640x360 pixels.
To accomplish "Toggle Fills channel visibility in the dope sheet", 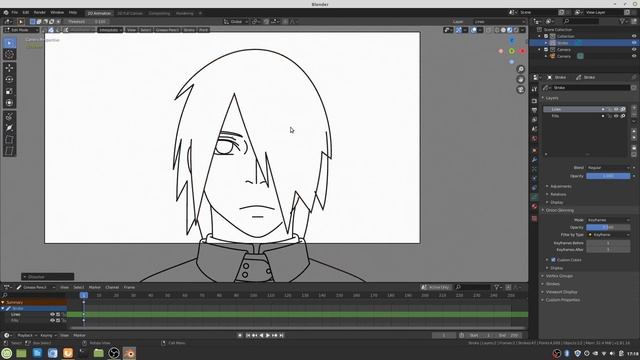I will coord(52,321).
